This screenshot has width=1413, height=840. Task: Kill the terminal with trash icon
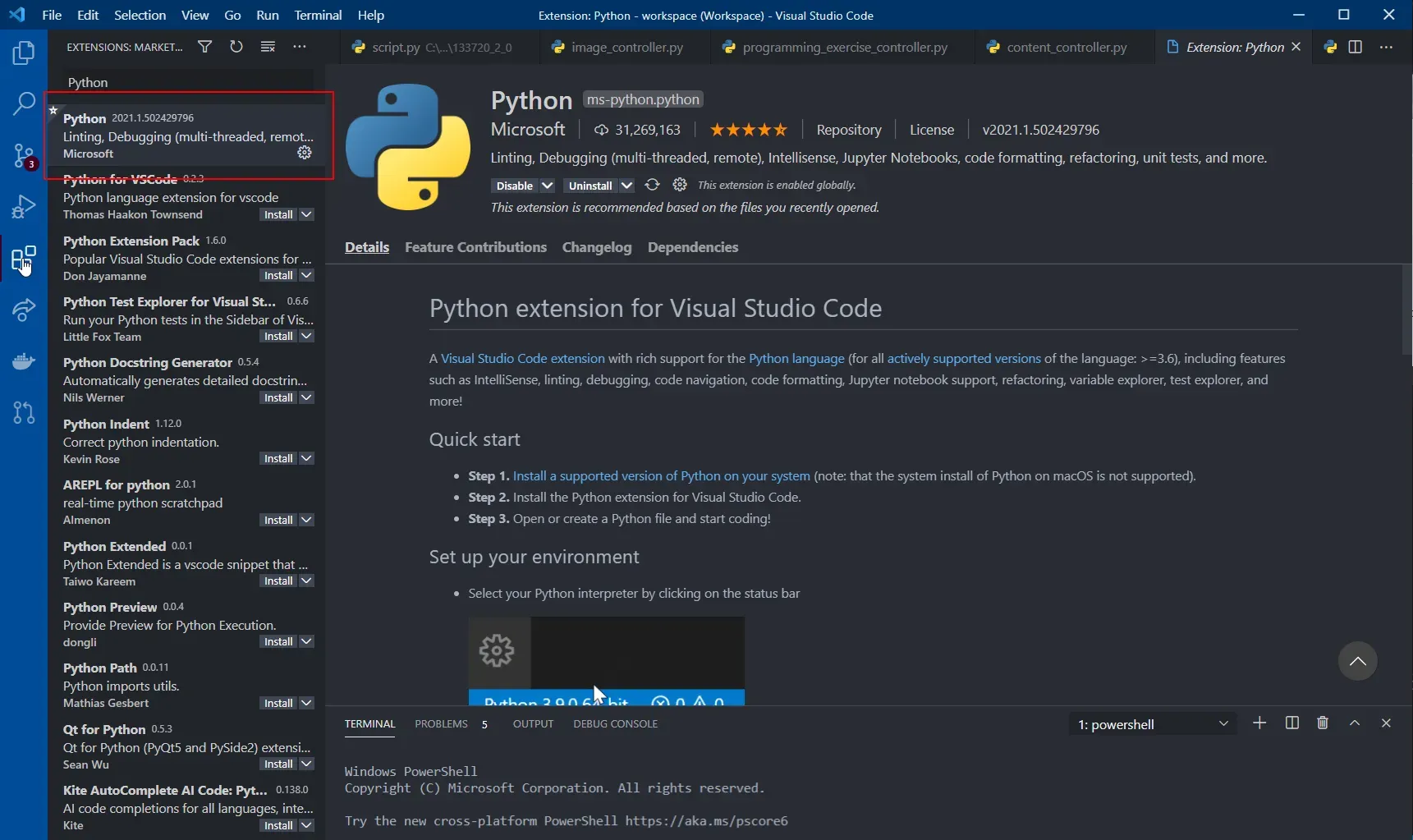pos(1323,723)
